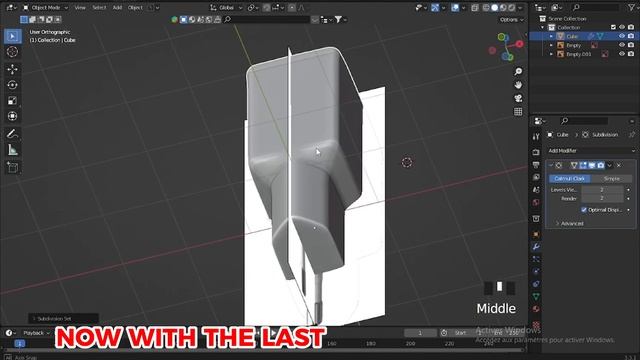Hide the Cube object with eye icon

pos(622,36)
